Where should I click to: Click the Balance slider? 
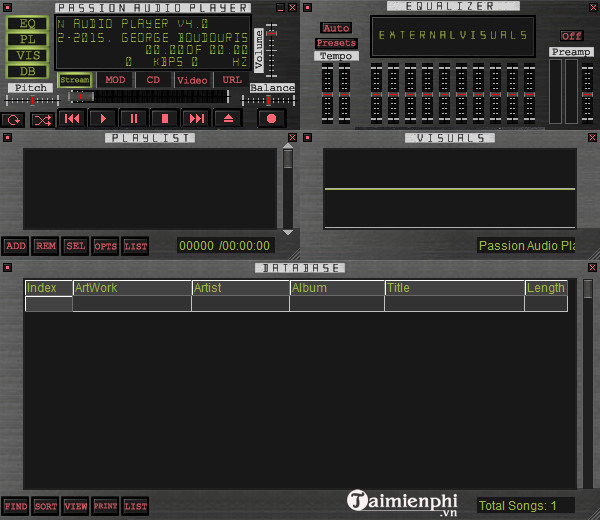pos(268,100)
